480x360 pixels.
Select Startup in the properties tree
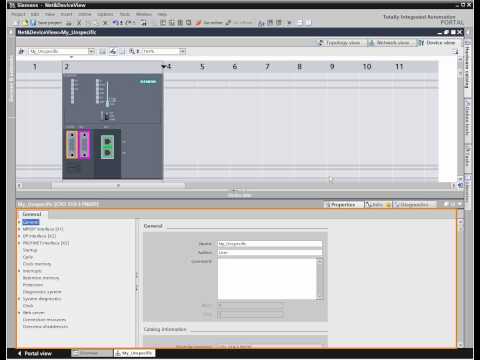pyautogui.click(x=30, y=250)
